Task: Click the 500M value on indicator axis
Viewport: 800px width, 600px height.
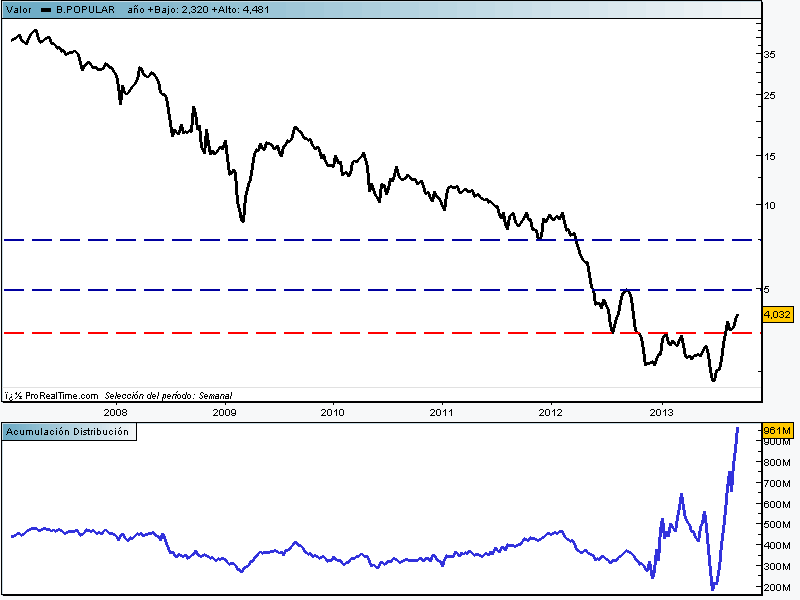Action: 778,525
